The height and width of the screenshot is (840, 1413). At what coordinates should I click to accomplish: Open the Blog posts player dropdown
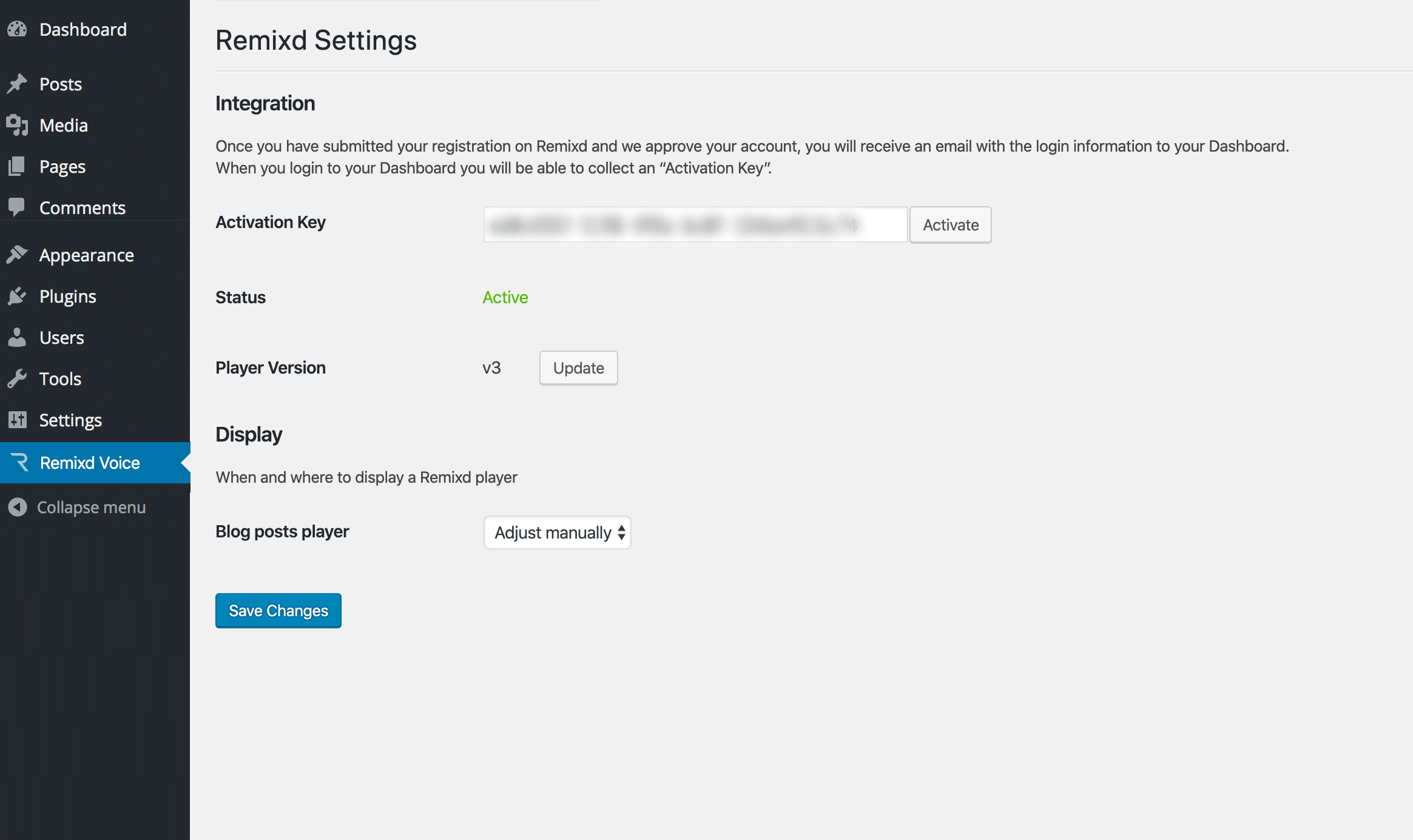point(557,533)
